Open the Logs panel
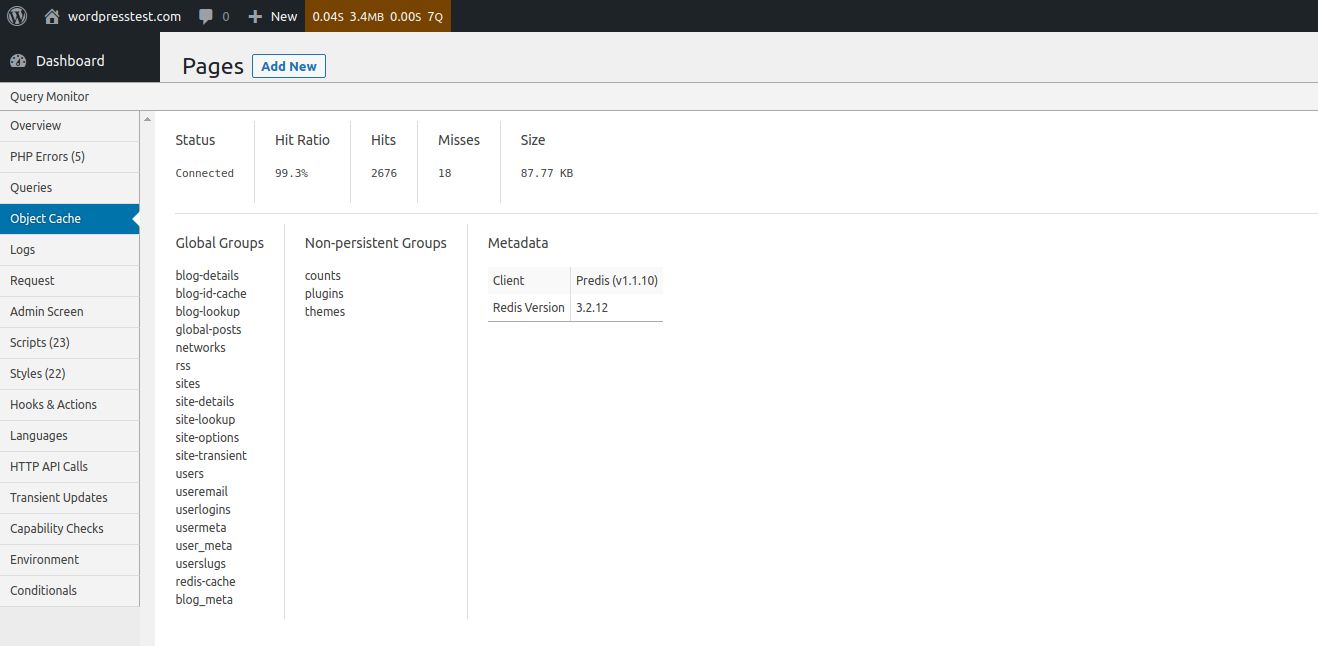Screen dimensions: 1318x646 pos(22,249)
